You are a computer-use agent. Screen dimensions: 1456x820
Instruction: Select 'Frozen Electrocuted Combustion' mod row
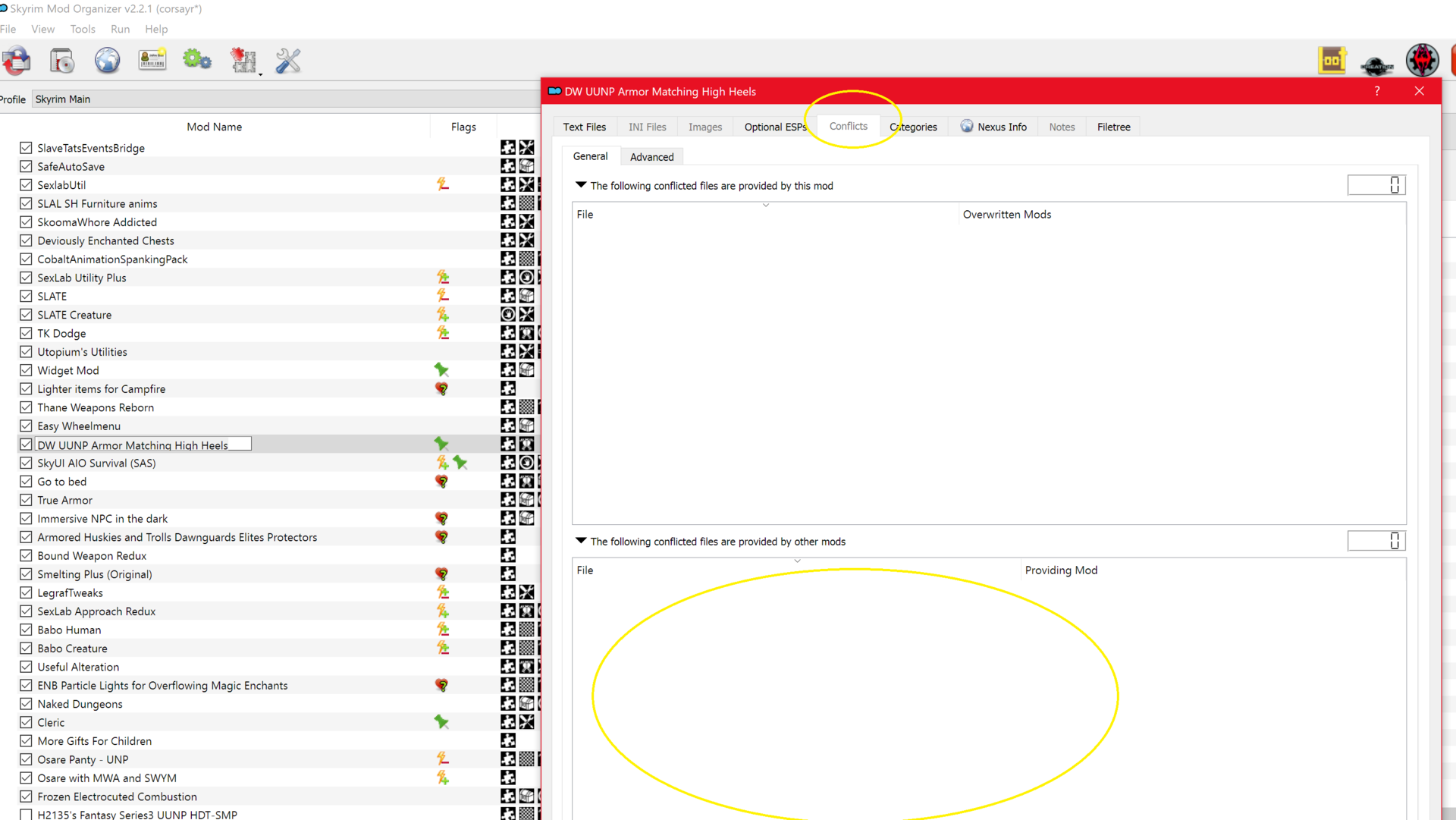point(117,796)
